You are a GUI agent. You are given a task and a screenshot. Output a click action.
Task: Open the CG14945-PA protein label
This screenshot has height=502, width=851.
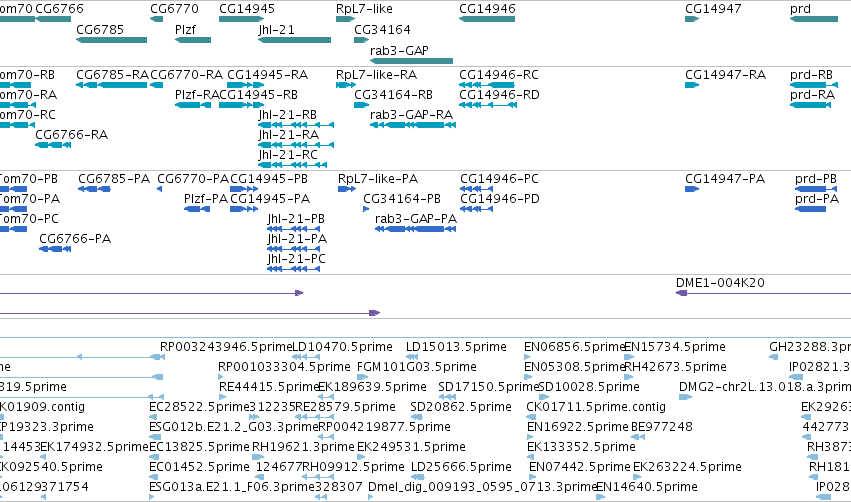point(270,199)
